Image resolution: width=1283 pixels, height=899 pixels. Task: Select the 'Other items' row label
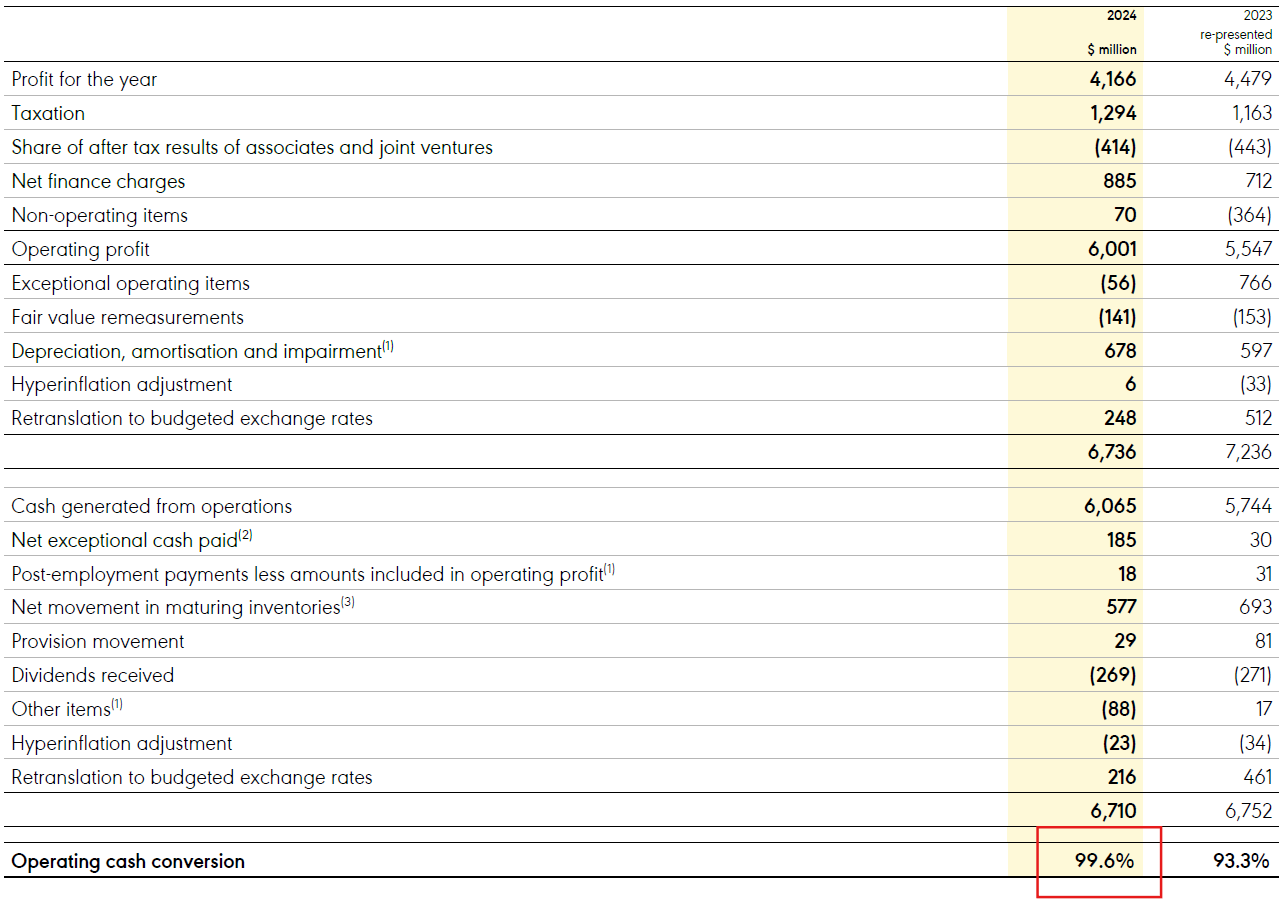pos(67,709)
